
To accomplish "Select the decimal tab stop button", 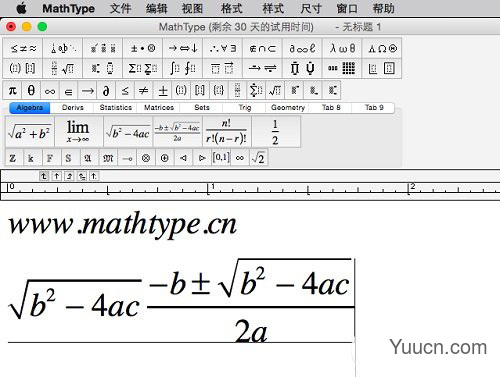I will [x=94, y=176].
